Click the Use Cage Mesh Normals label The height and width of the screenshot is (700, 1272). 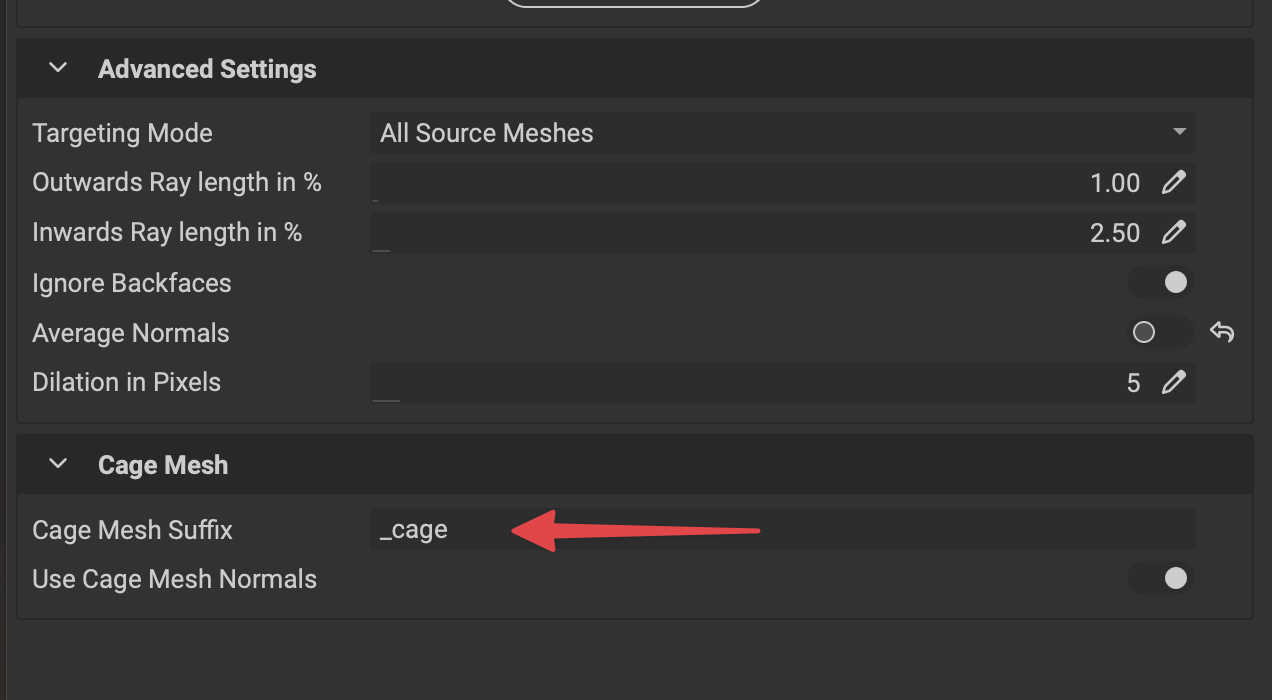174,579
